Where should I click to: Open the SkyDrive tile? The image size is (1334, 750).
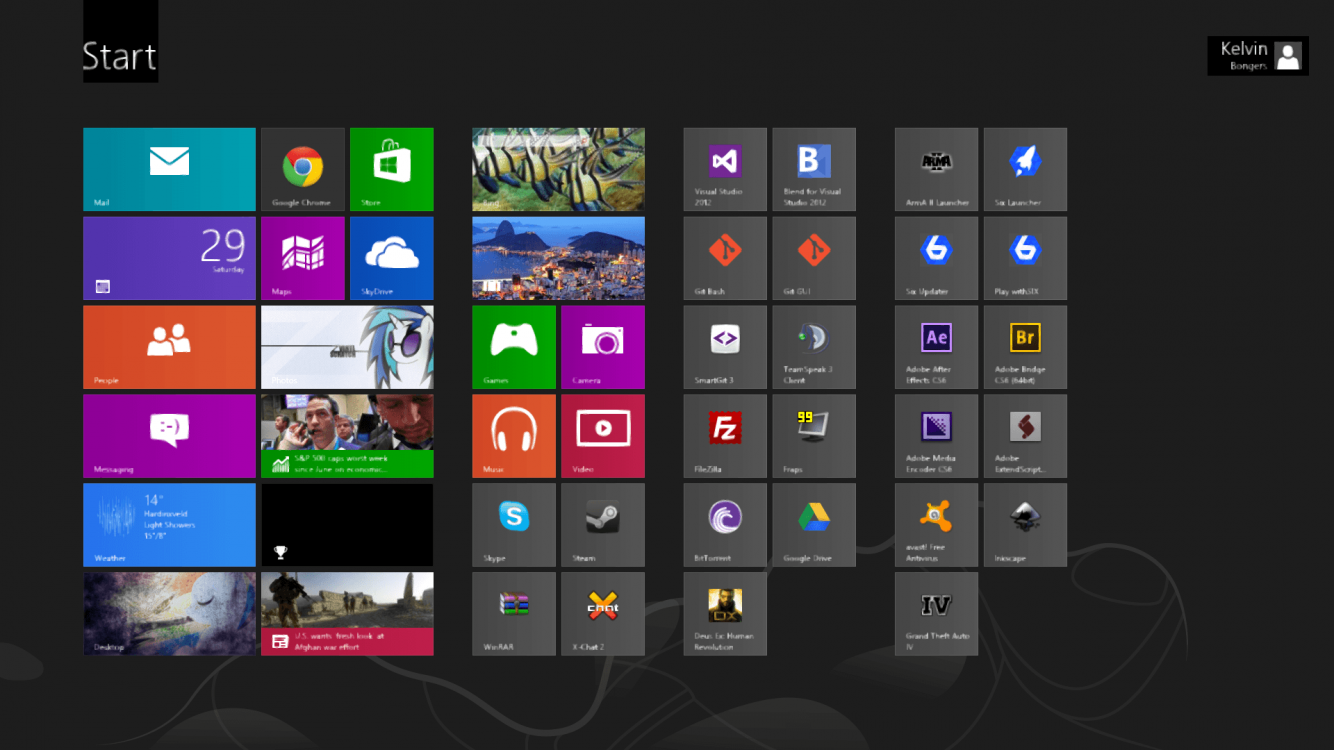[x=391, y=258]
